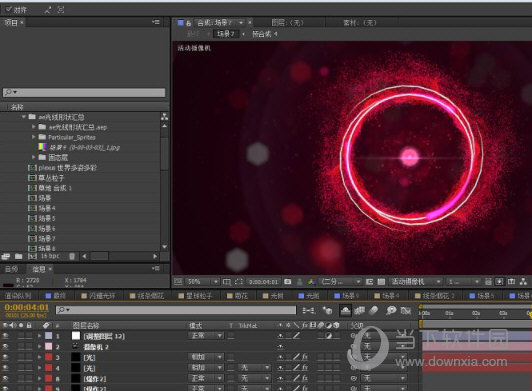Toggle fast previews icon in viewer
This screenshot has width=532, height=391.
(499, 282)
